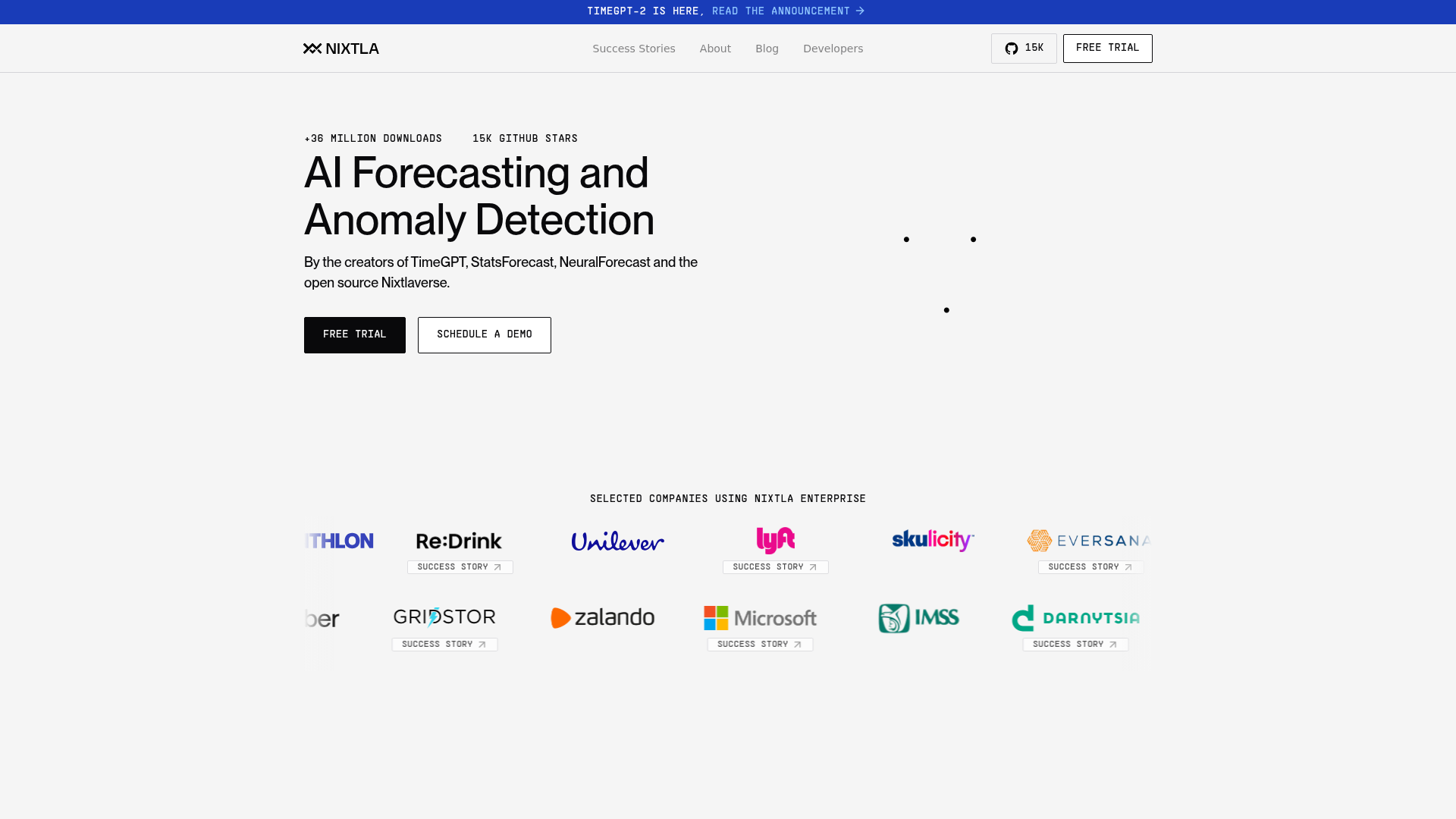Click the Zalando logo

click(x=602, y=617)
